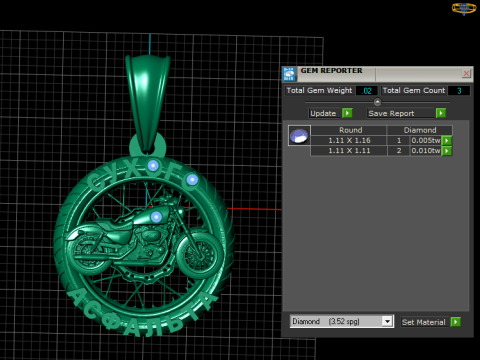
Task: Click the GEM REPORTER title bar
Action: pyautogui.click(x=378, y=74)
